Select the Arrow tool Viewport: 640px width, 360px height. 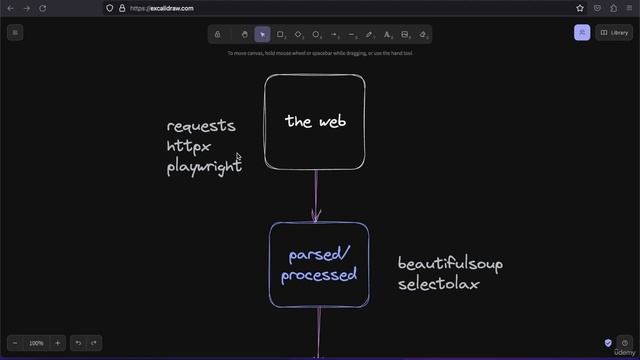tap(334, 35)
